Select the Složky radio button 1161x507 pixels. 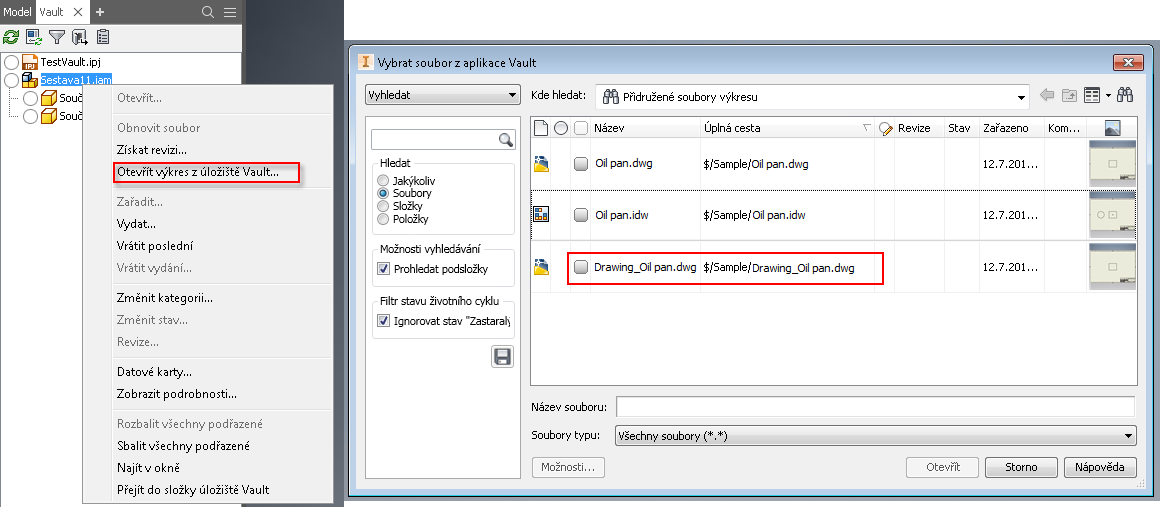click(x=383, y=206)
